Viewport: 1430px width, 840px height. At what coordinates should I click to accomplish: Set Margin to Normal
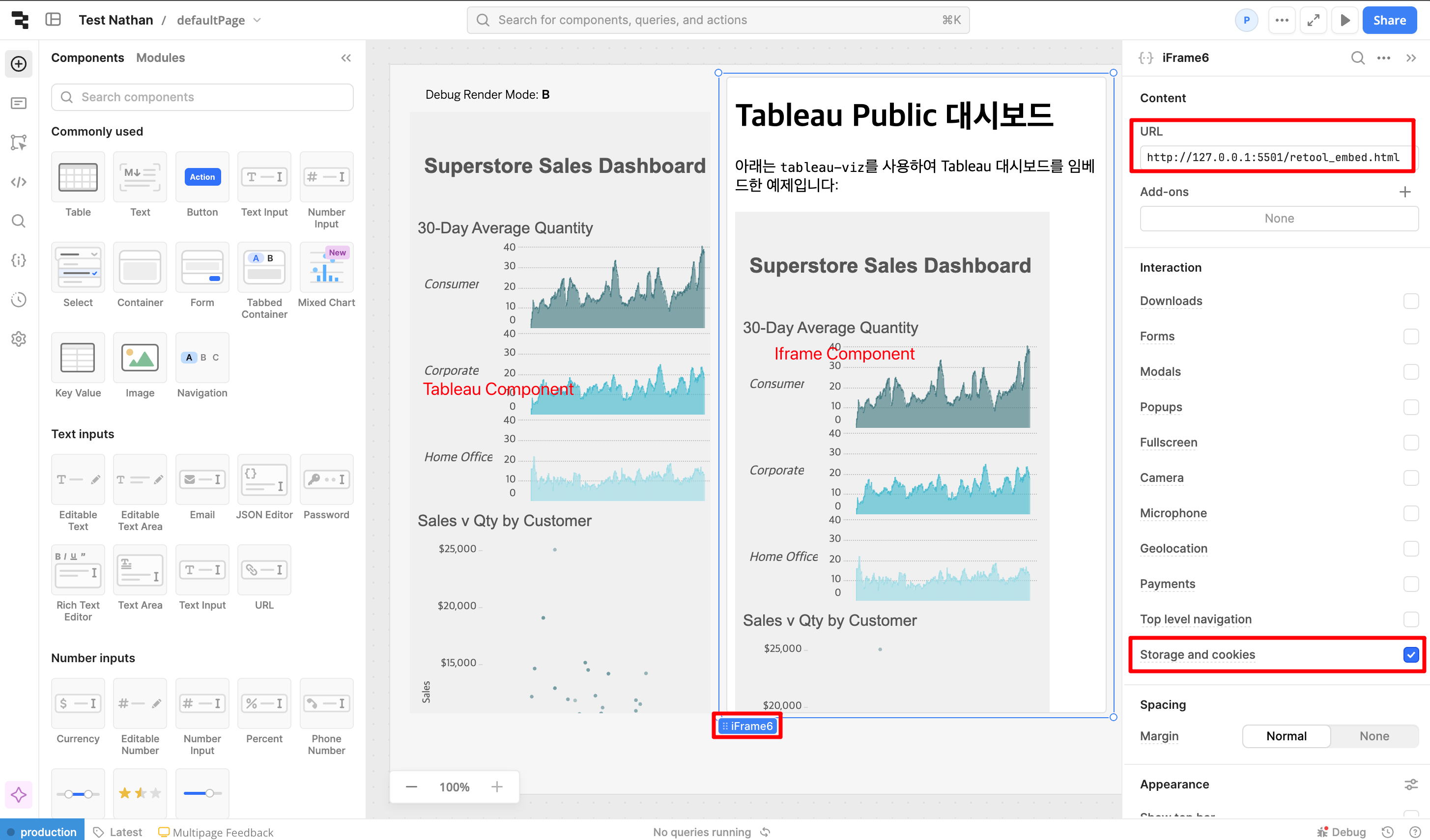click(x=1286, y=736)
